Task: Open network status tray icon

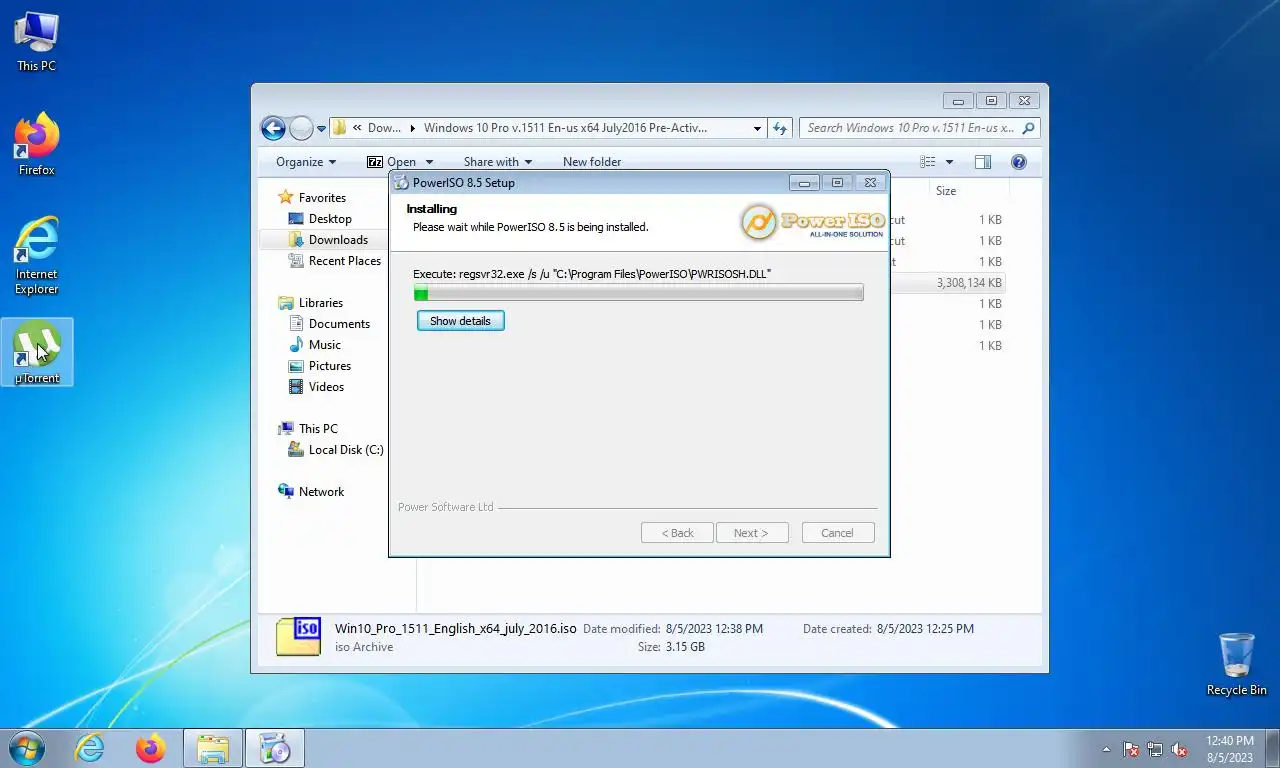Action: coord(1155,749)
